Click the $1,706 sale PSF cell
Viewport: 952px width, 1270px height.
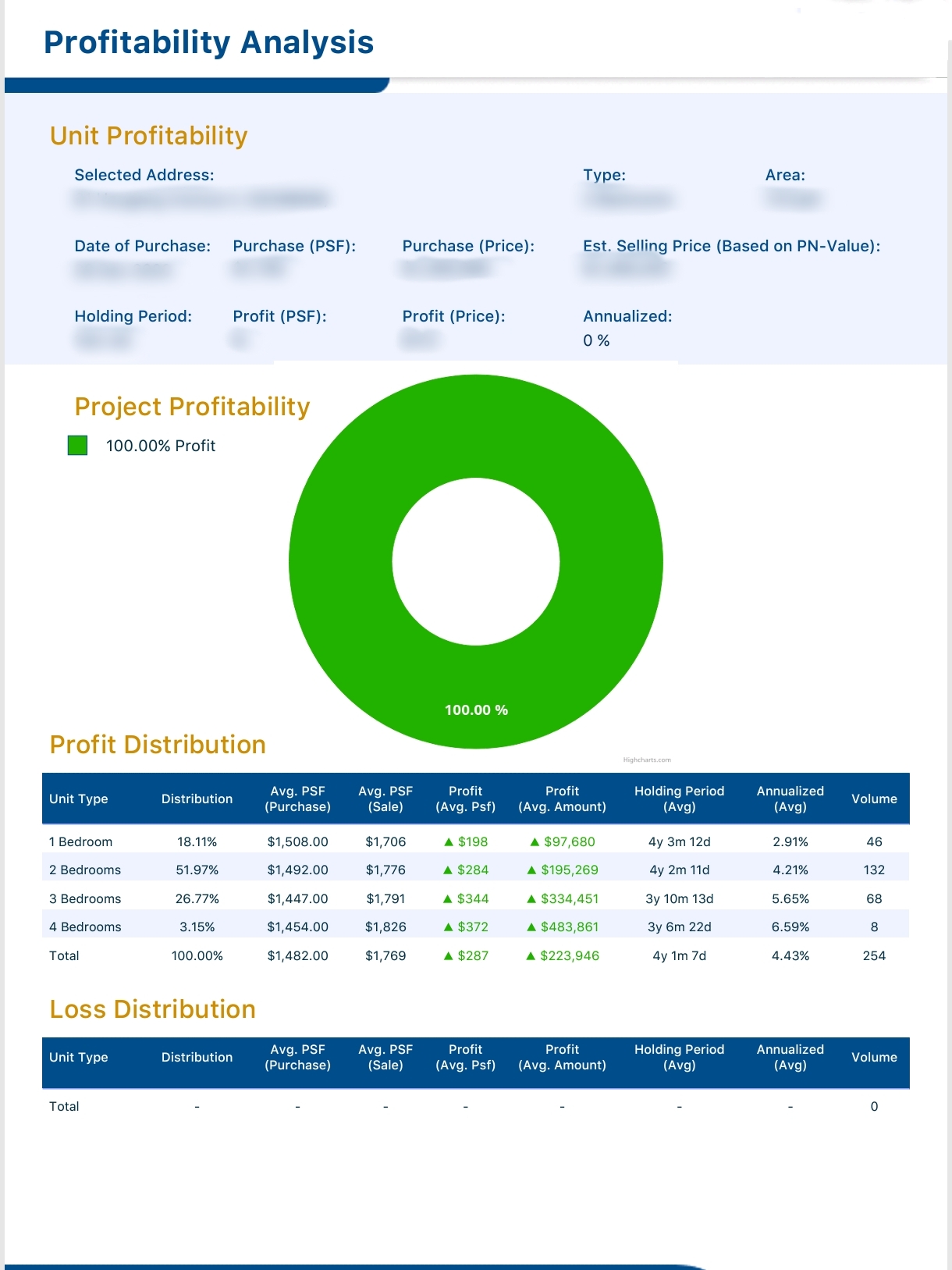point(385,842)
